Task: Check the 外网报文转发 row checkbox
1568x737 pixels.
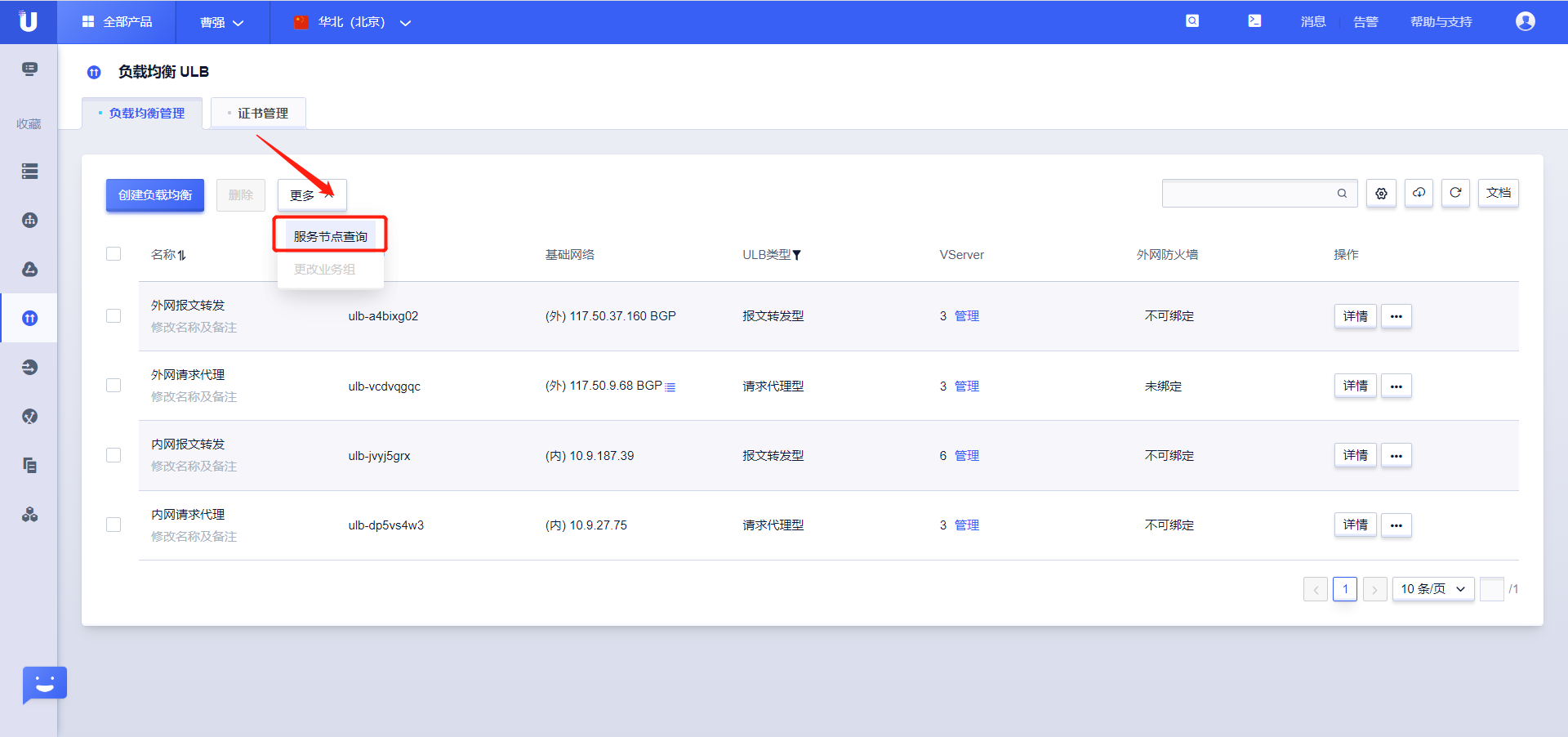Action: point(114,315)
